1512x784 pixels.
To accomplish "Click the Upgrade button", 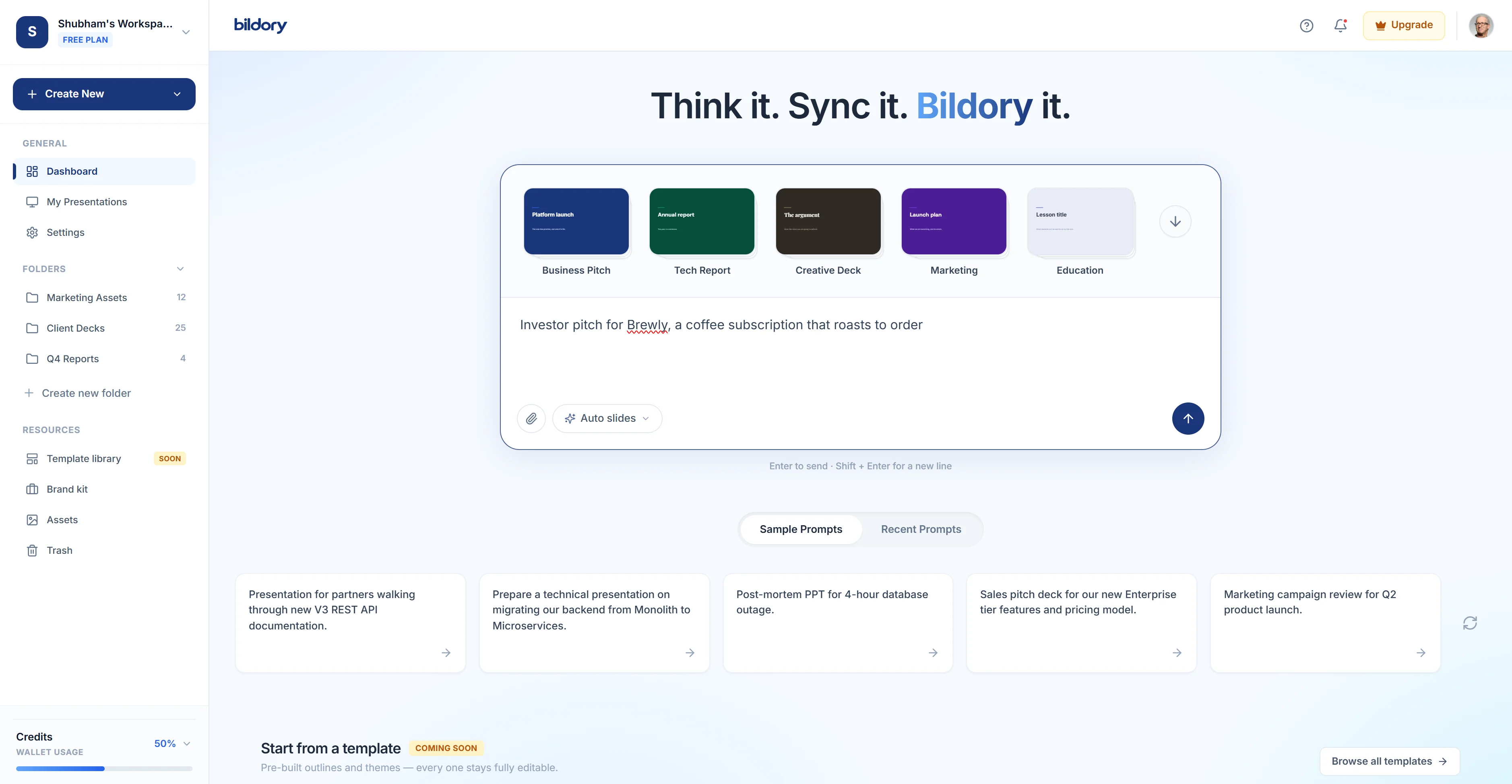I will (1403, 25).
